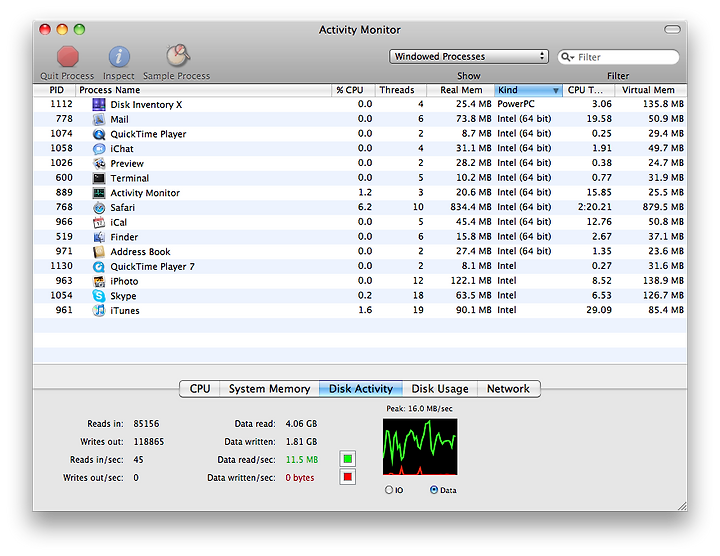
Task: Select the Skype process name
Action: point(123,296)
